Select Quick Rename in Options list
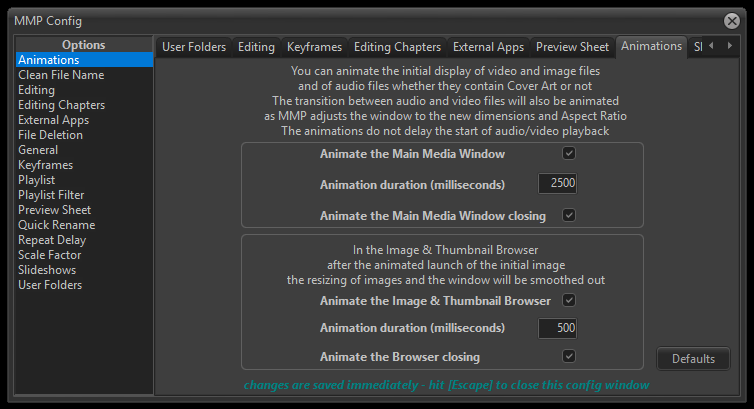The image size is (754, 409). click(84, 224)
